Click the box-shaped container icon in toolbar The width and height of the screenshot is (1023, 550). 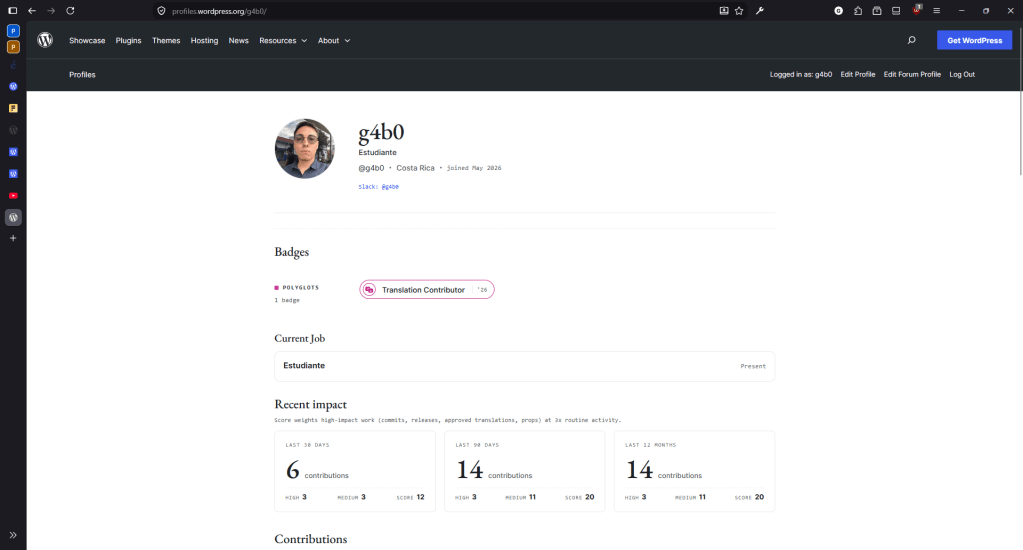click(877, 11)
